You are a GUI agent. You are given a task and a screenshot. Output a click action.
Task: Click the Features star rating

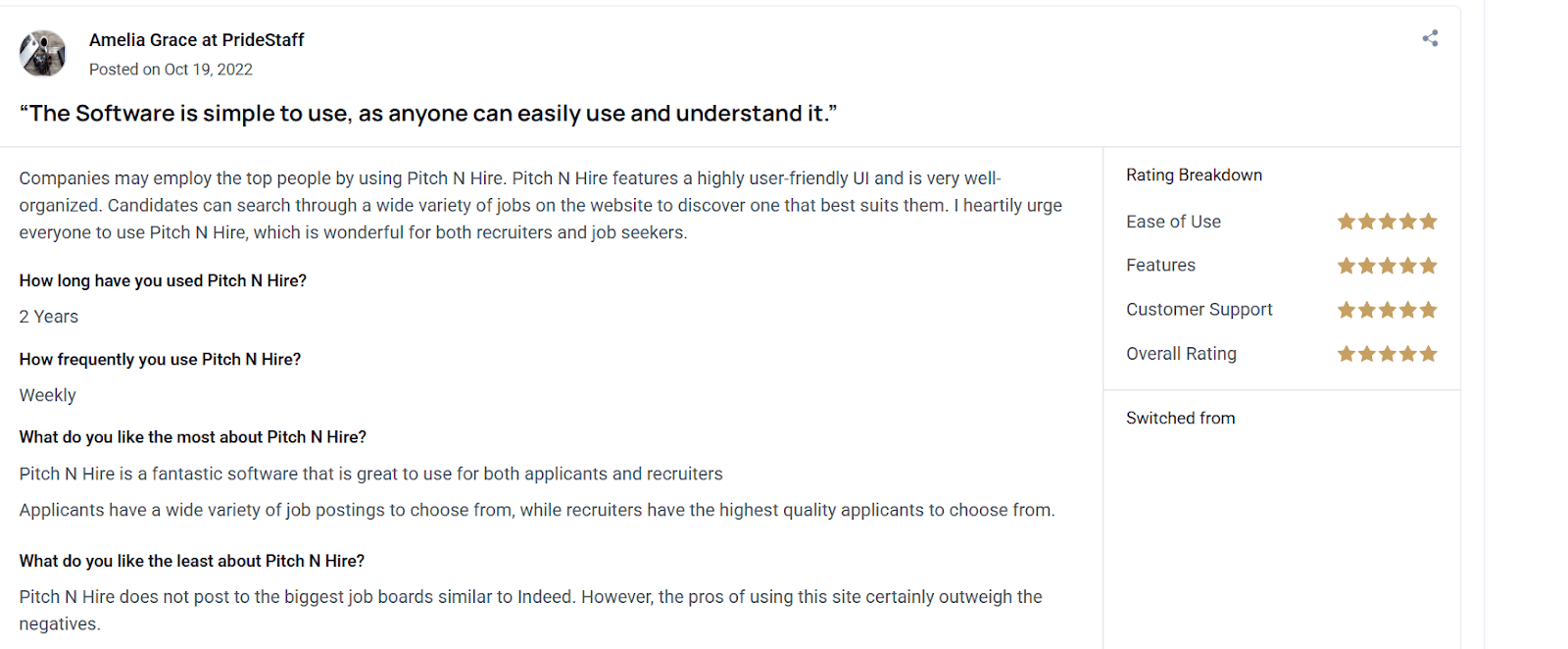tap(1387, 266)
